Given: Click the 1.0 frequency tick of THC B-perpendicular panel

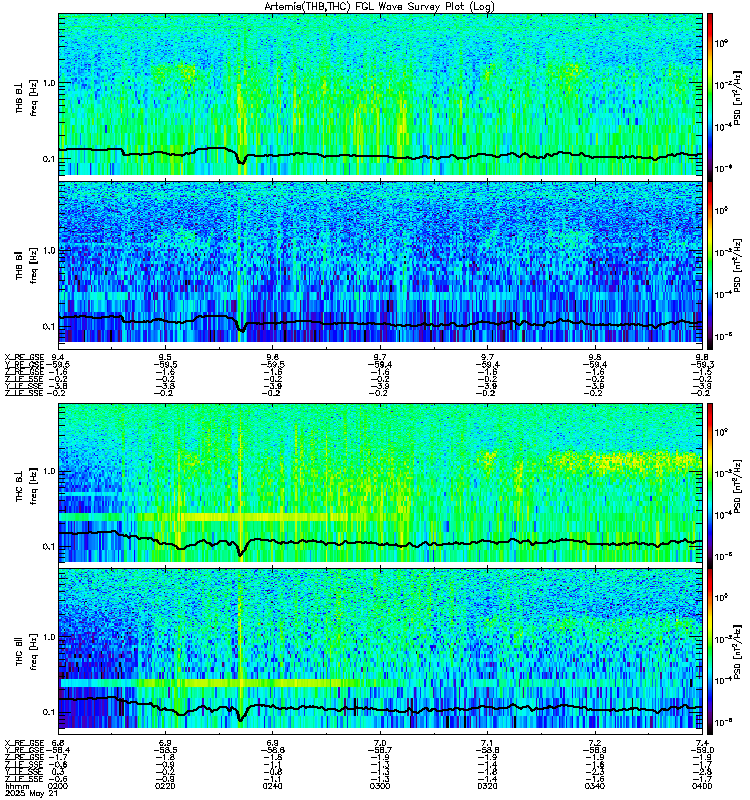Looking at the screenshot, I should [48, 471].
